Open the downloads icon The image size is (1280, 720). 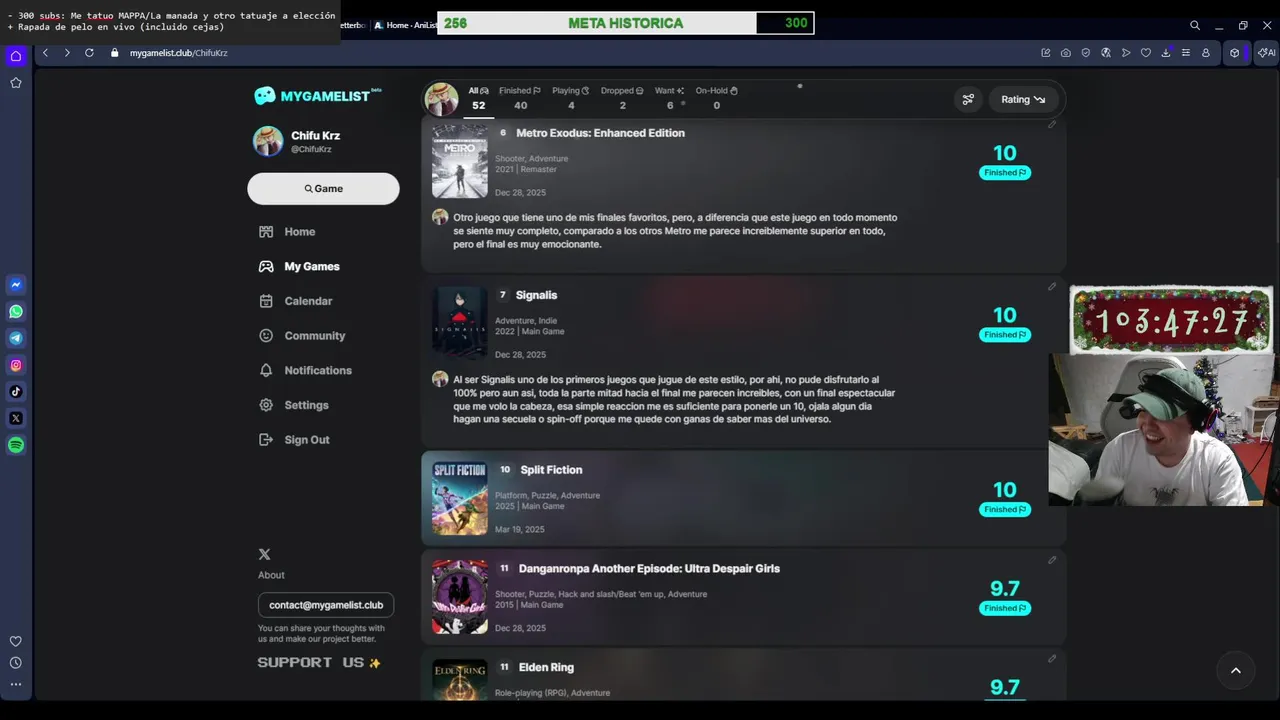[x=1166, y=53]
